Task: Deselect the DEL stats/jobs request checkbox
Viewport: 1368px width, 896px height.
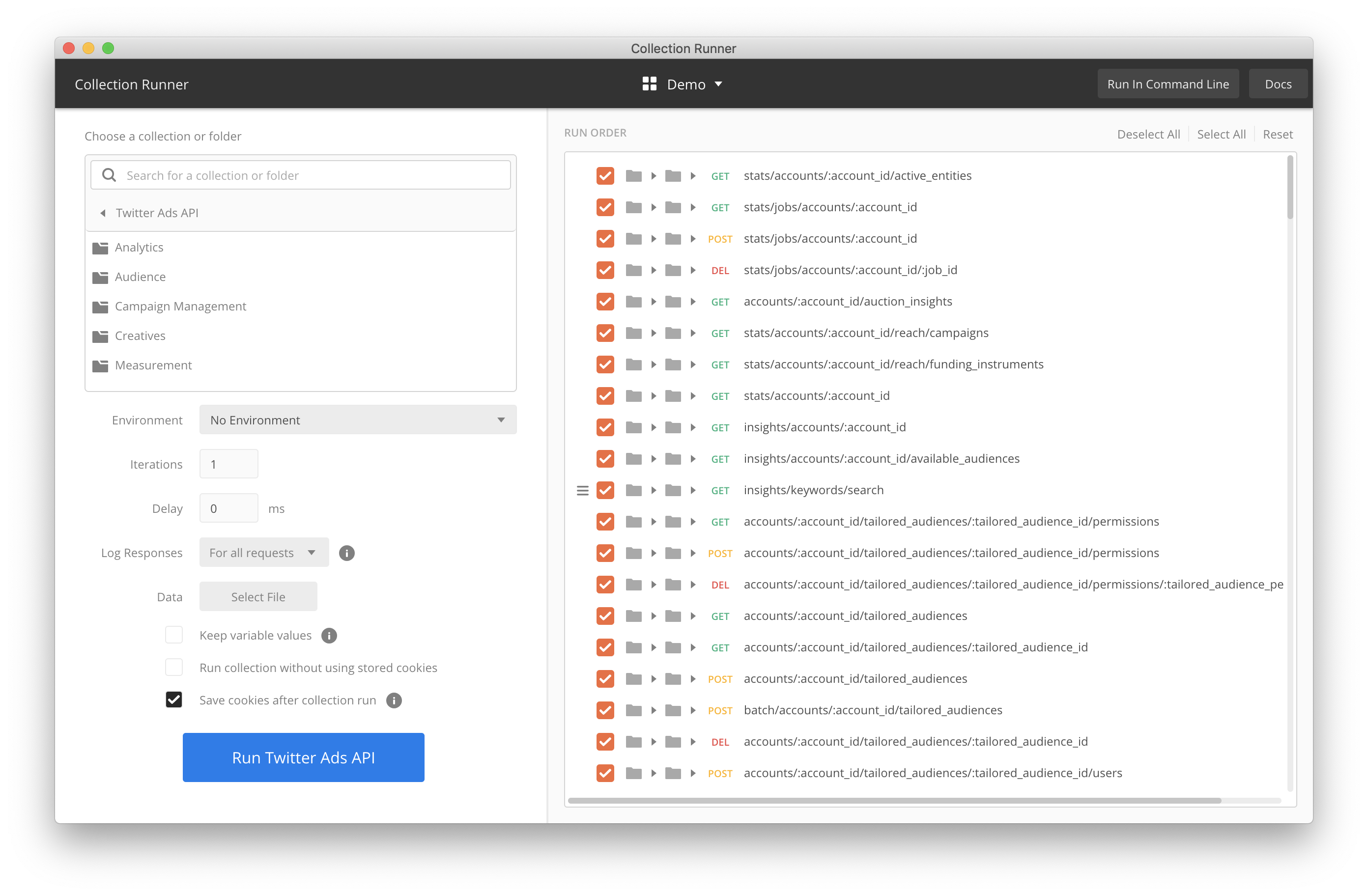Action: (605, 270)
